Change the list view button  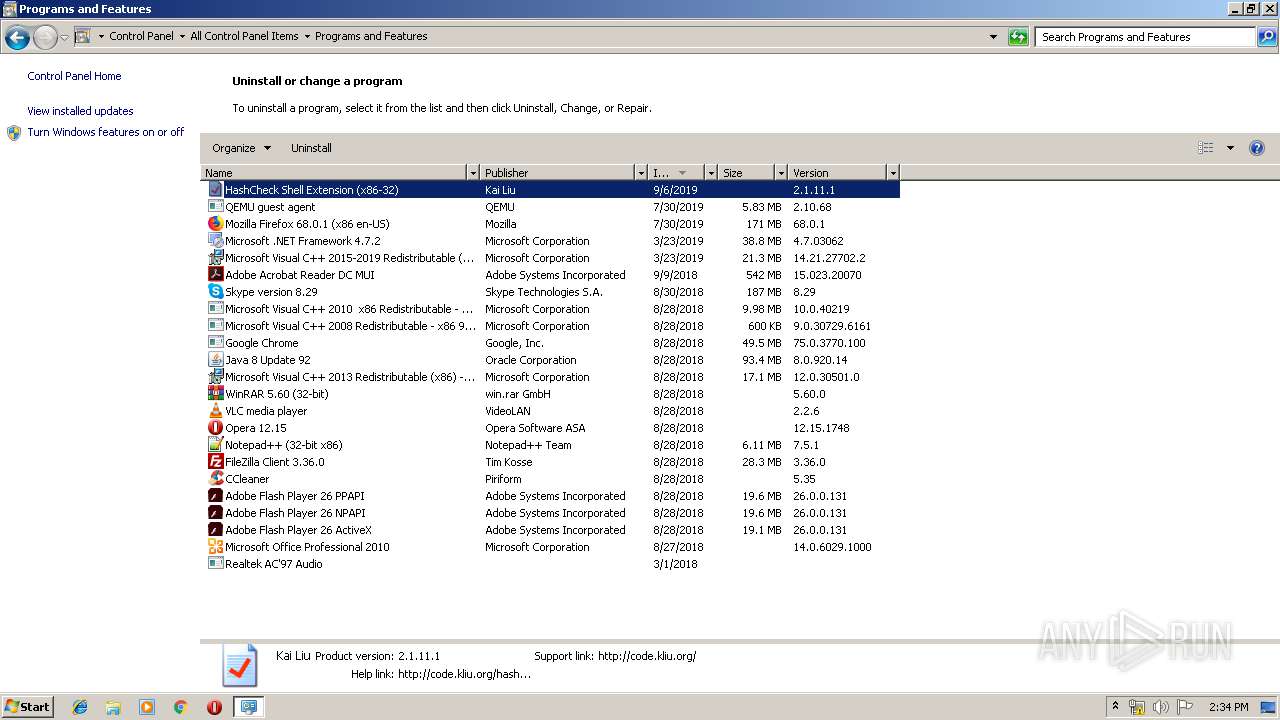click(1206, 148)
